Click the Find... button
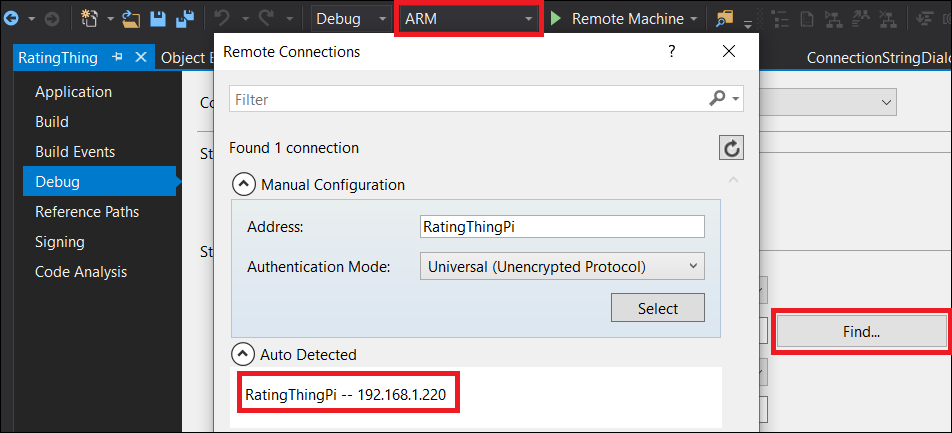Screen dimensions: 952x433 (x=862, y=332)
